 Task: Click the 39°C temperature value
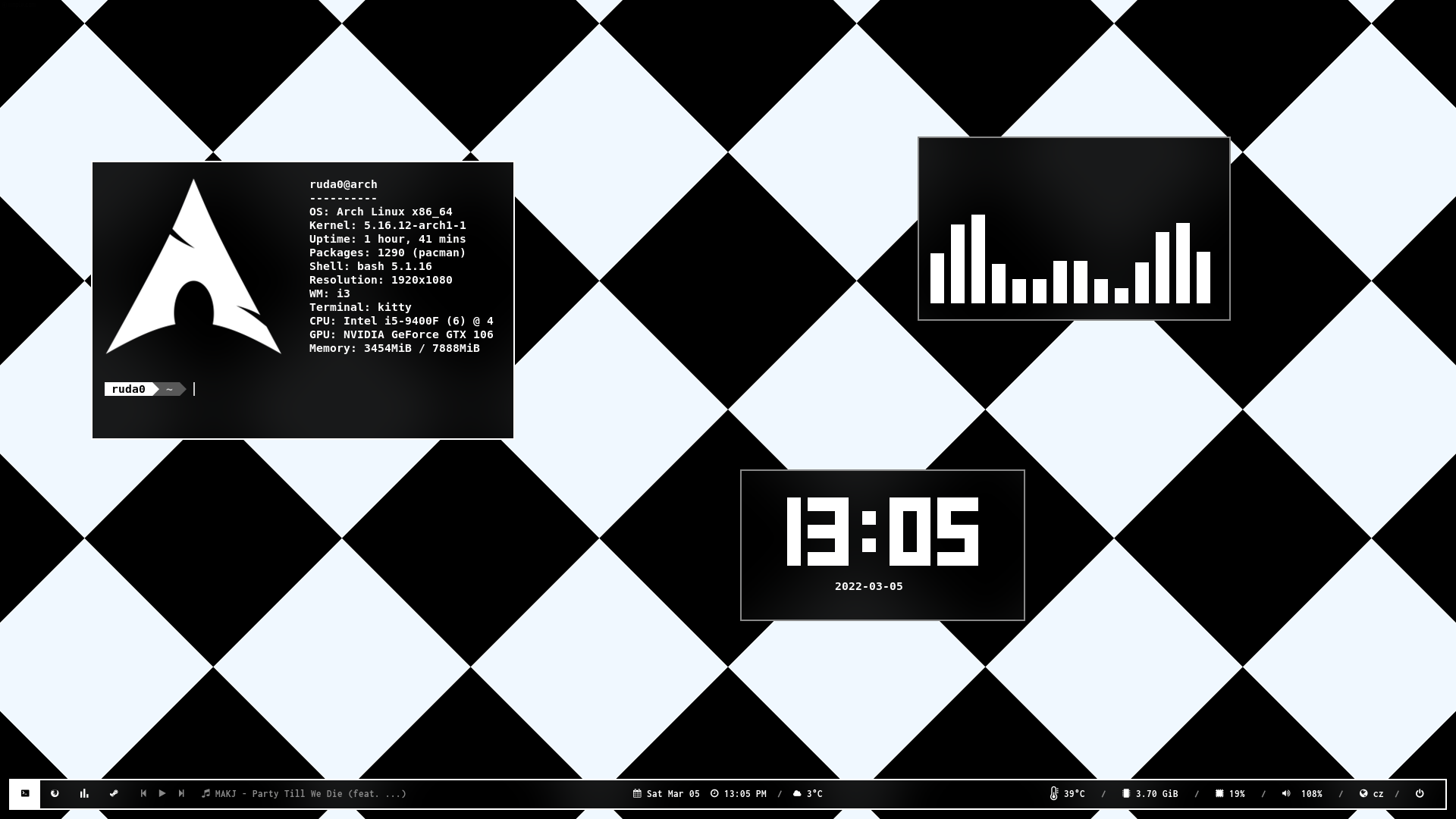coord(1075,794)
